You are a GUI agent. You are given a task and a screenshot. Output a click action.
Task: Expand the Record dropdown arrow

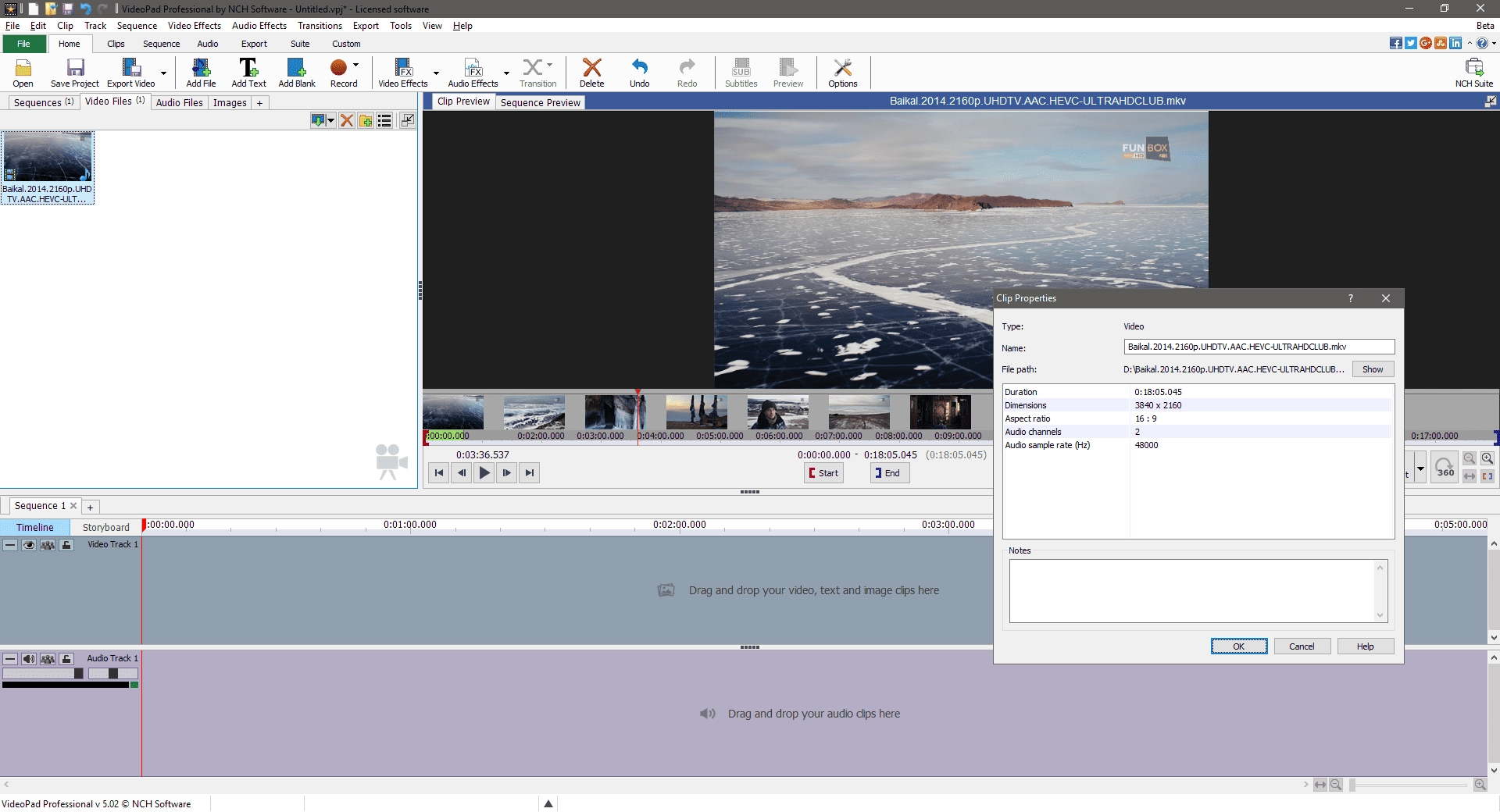[356, 65]
